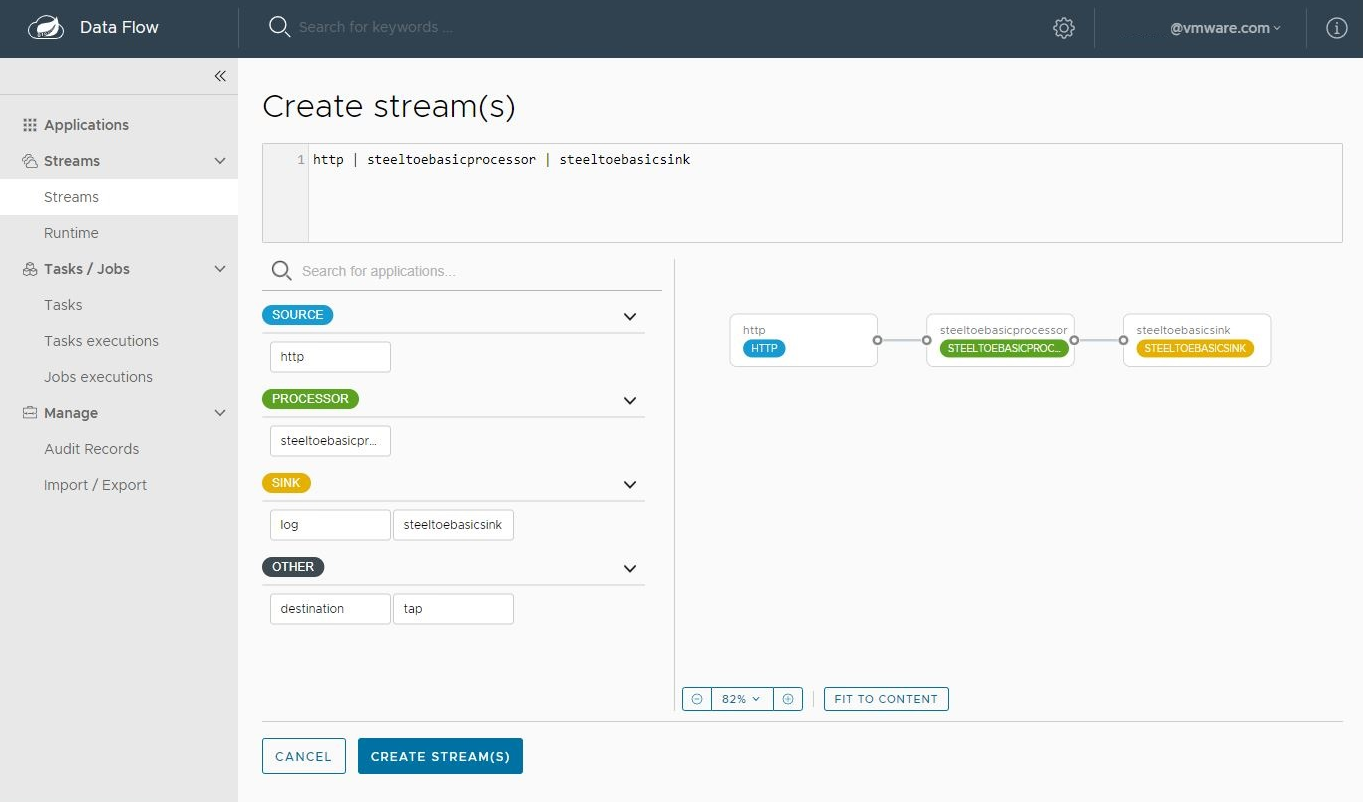Click the zoom out minus control
This screenshot has height=802, width=1363.
click(697, 698)
